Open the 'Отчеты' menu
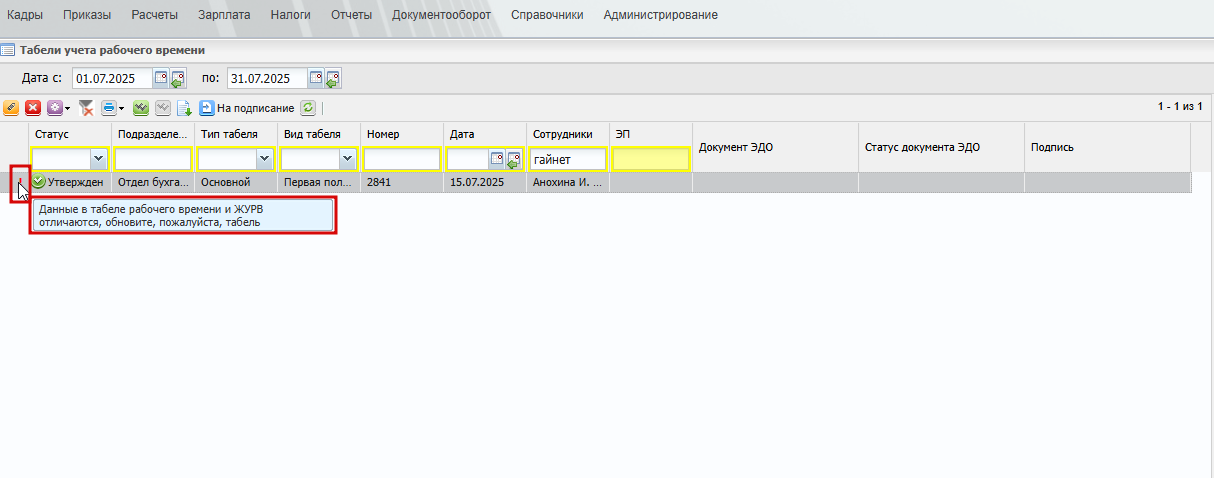The width and height of the screenshot is (1214, 478). tap(351, 15)
